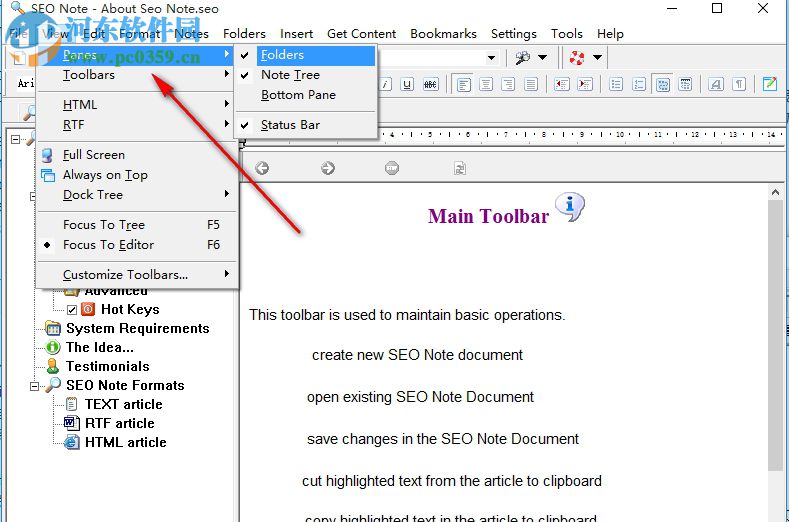Align text right in formatting toolbar
Image resolution: width=789 pixels, height=522 pixels.
pyautogui.click(x=508, y=84)
